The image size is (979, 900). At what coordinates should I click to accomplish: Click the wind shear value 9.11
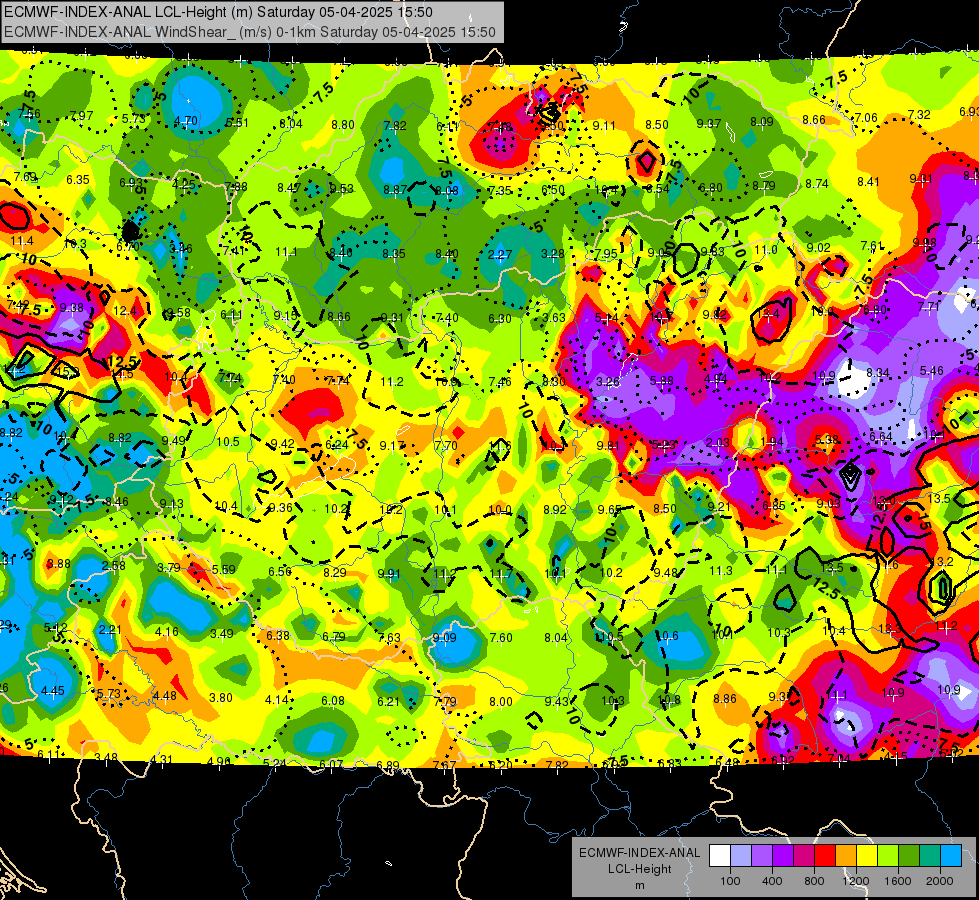tap(604, 126)
